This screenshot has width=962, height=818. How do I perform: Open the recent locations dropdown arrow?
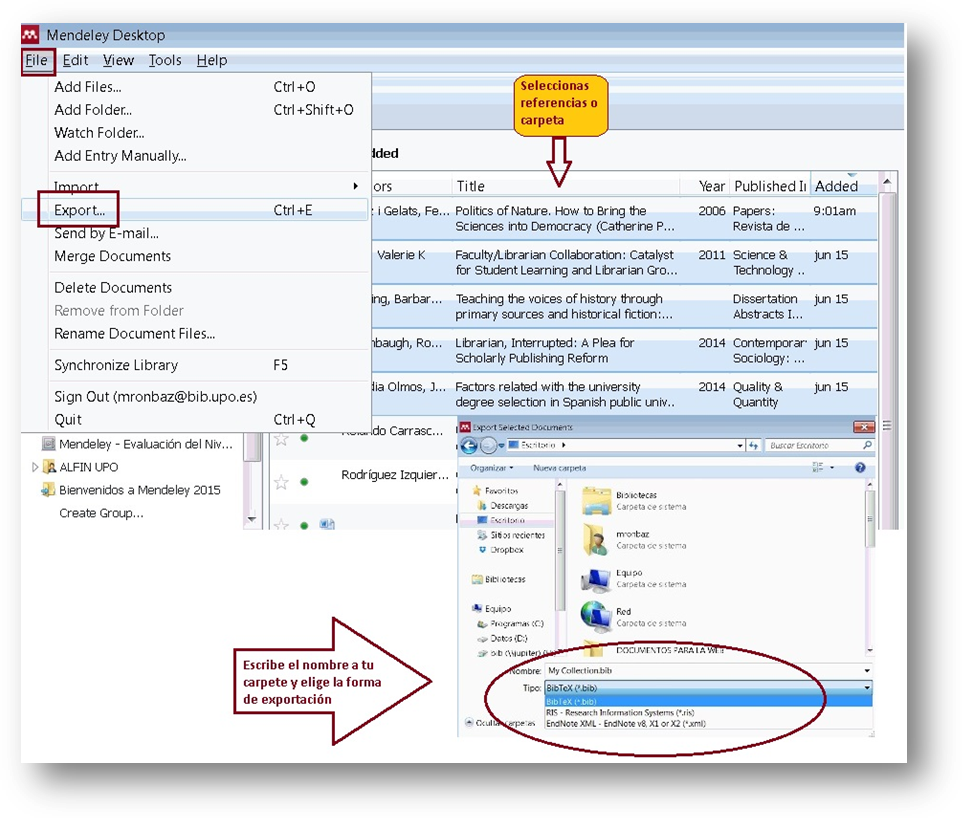pyautogui.click(x=501, y=446)
